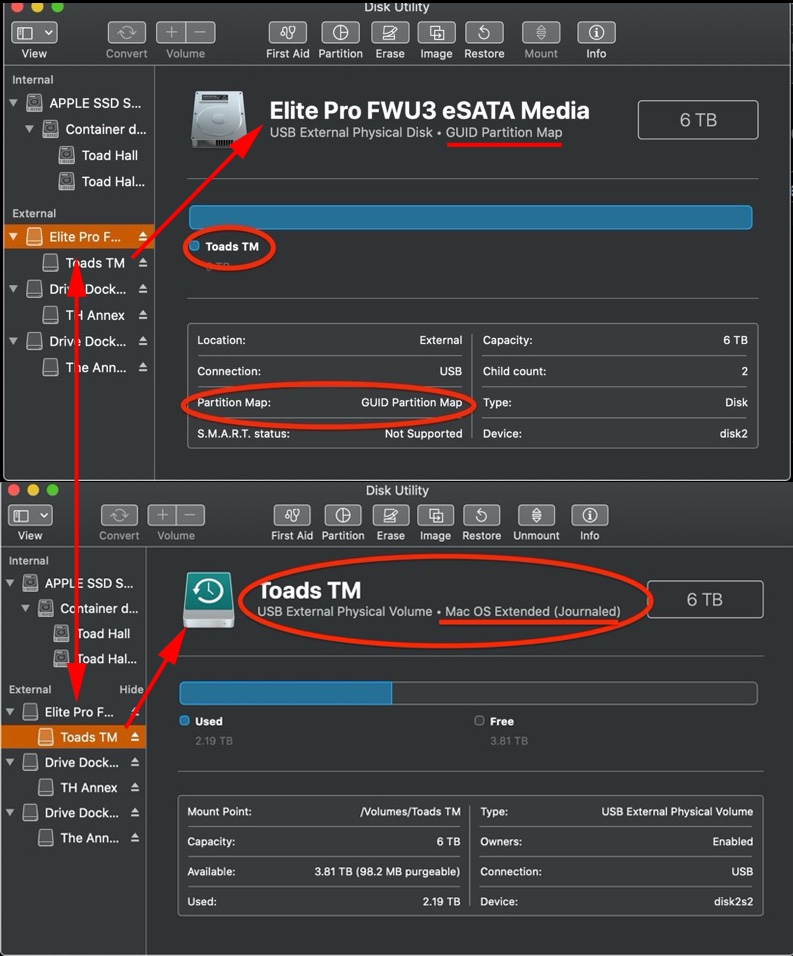This screenshot has height=956, width=793.
Task: Remove volume with minus button in top window
Action: point(201,32)
